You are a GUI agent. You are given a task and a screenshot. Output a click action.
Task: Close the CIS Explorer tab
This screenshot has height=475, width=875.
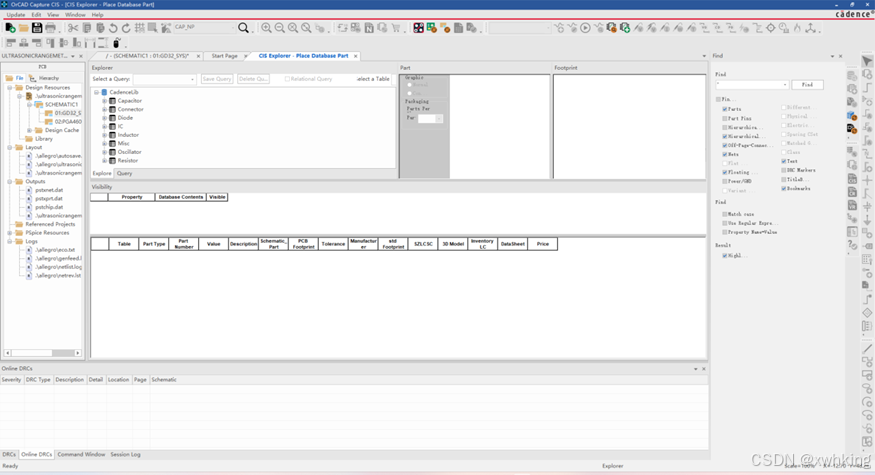tap(355, 56)
